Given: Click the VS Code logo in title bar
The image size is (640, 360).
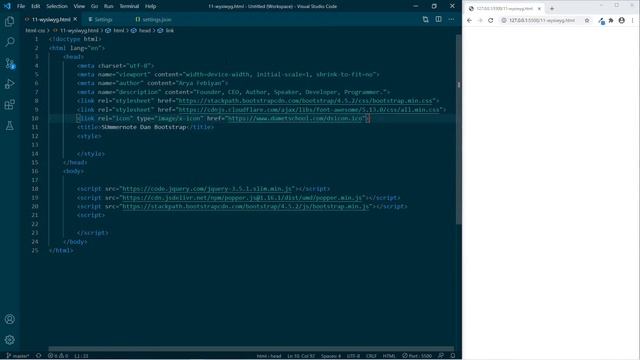Looking at the screenshot, I should point(7,6).
